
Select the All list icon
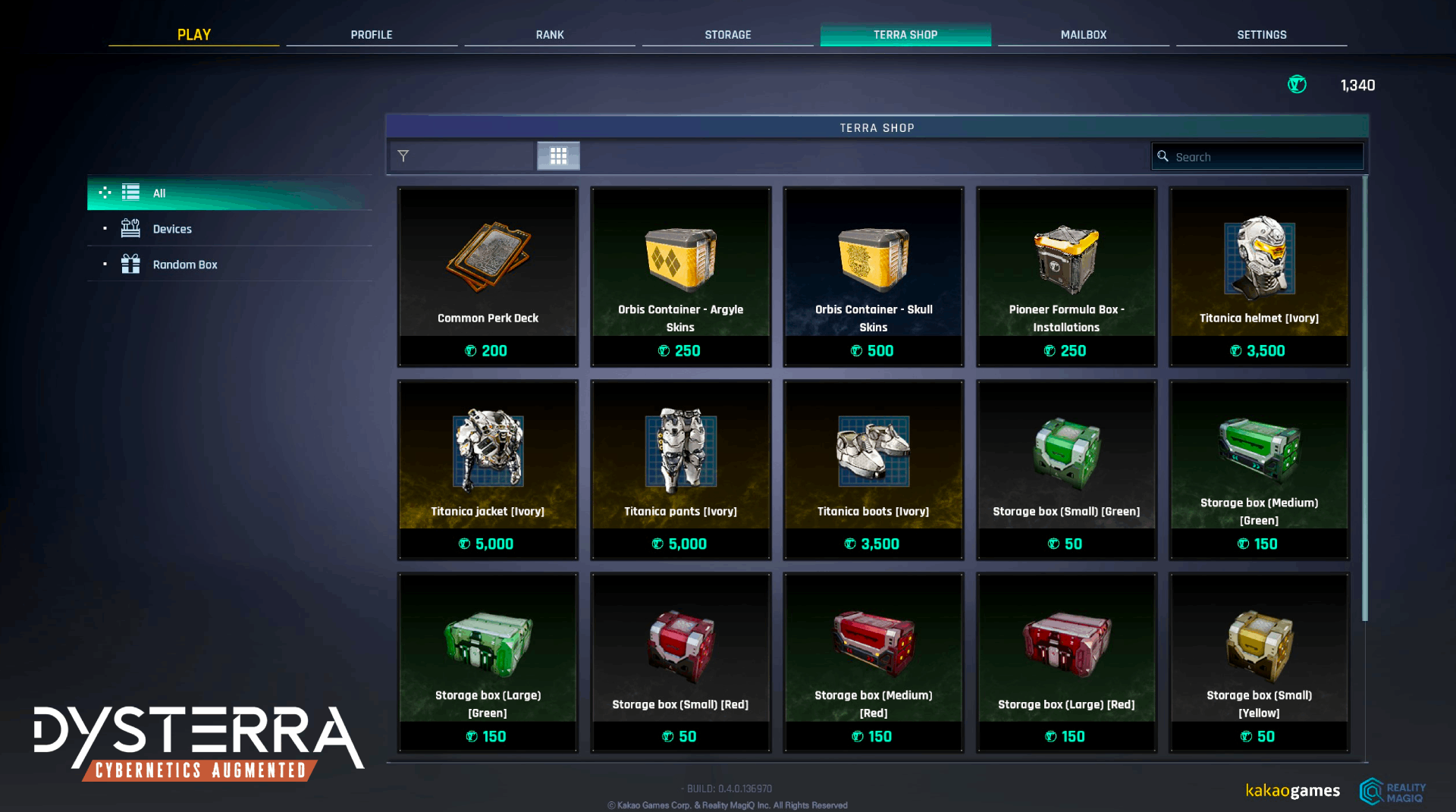(x=130, y=193)
